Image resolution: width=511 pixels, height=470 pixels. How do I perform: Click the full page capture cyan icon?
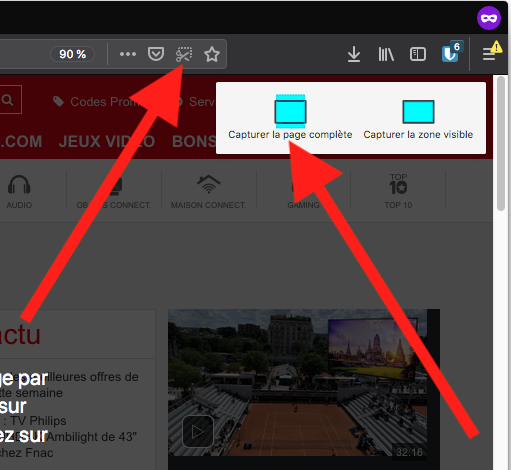pyautogui.click(x=290, y=111)
